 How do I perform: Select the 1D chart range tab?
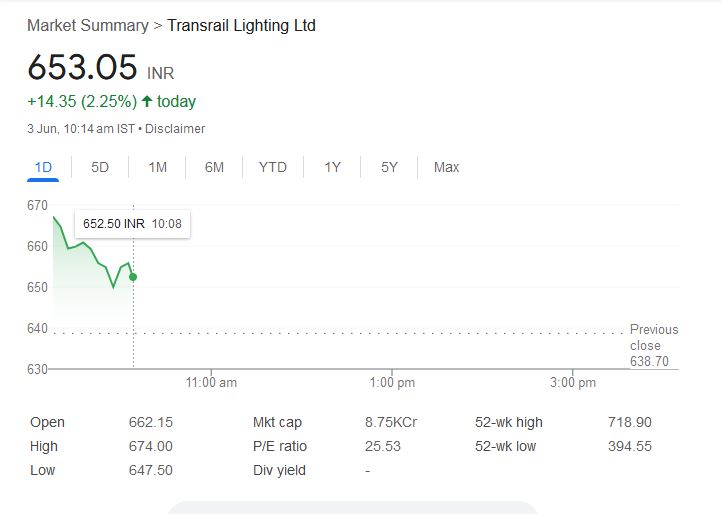[43, 167]
